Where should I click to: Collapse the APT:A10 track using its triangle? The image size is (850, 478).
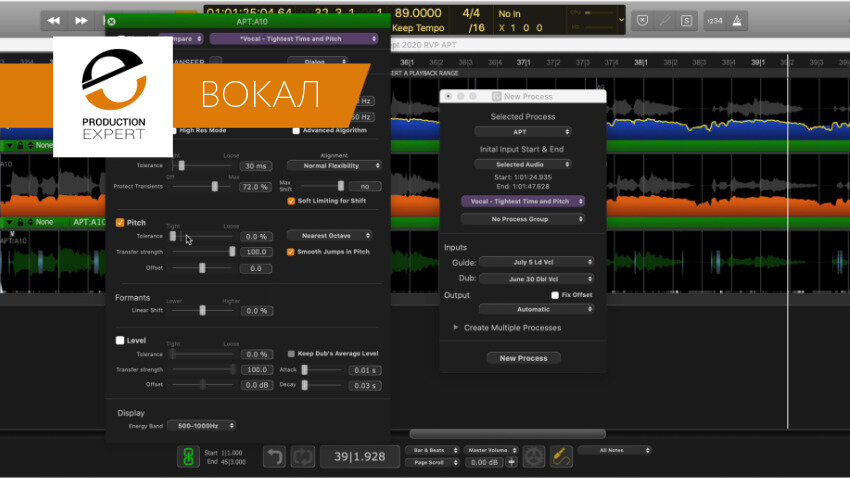point(9,222)
